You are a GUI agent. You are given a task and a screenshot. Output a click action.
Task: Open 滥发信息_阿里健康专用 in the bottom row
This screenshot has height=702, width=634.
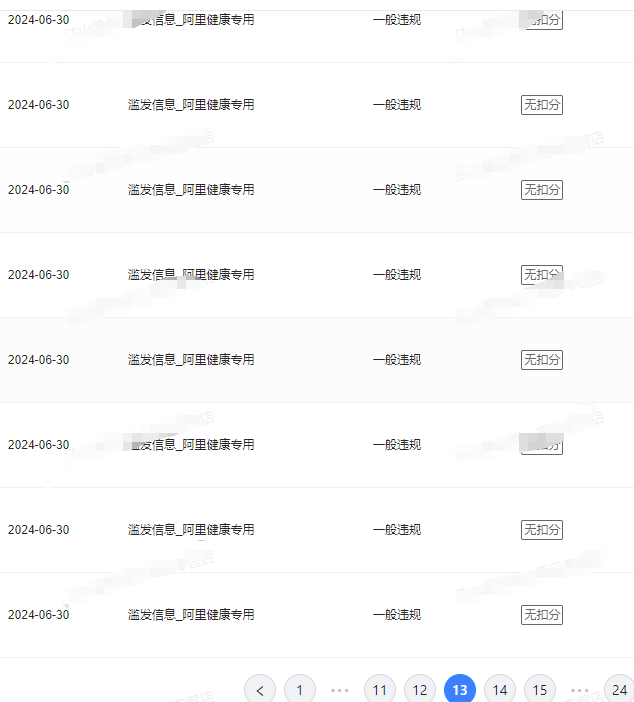[x=191, y=615]
